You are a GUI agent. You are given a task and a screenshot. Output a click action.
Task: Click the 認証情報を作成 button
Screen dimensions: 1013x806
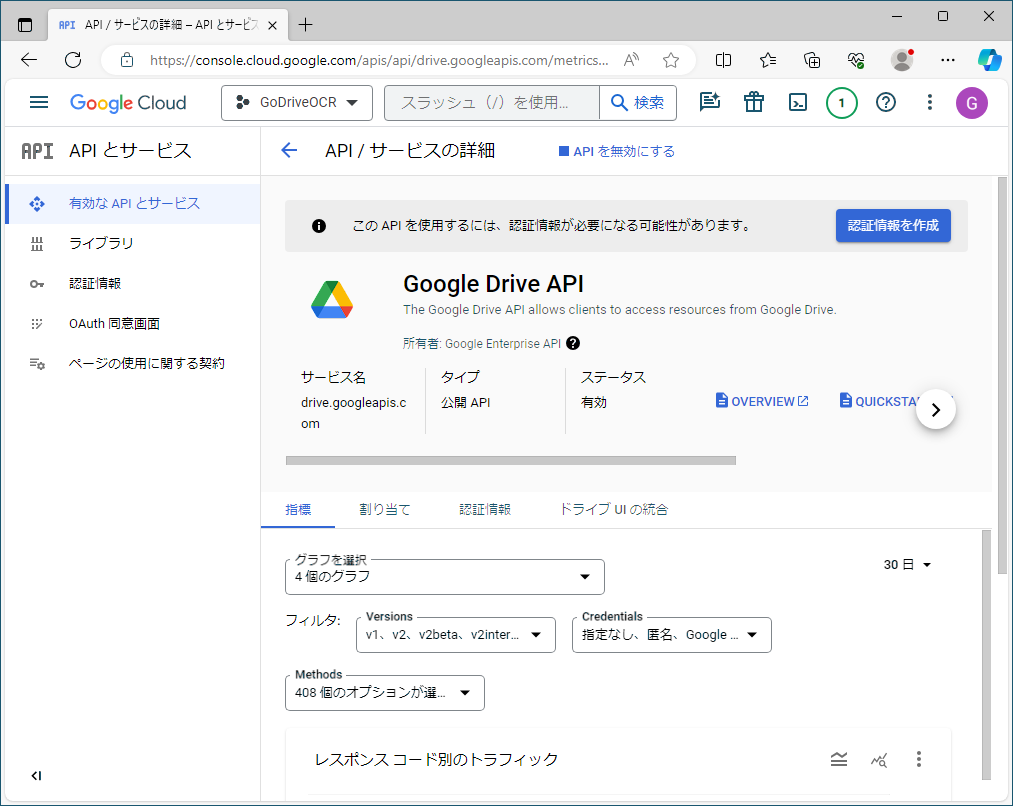tap(893, 225)
